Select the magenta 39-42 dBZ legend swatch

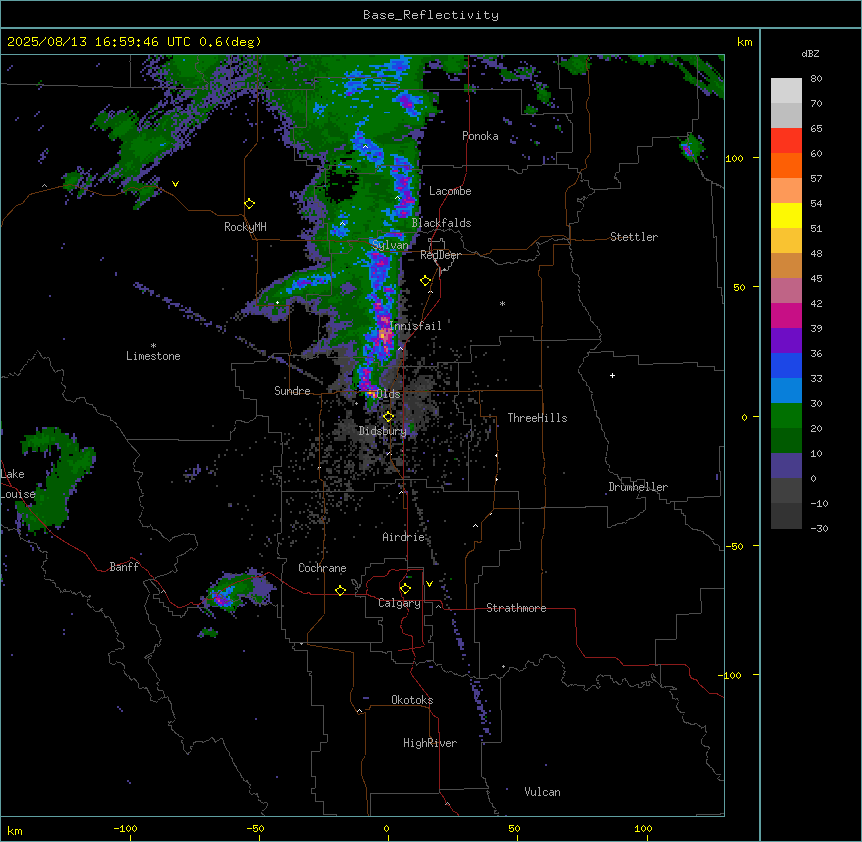pyautogui.click(x=786, y=316)
